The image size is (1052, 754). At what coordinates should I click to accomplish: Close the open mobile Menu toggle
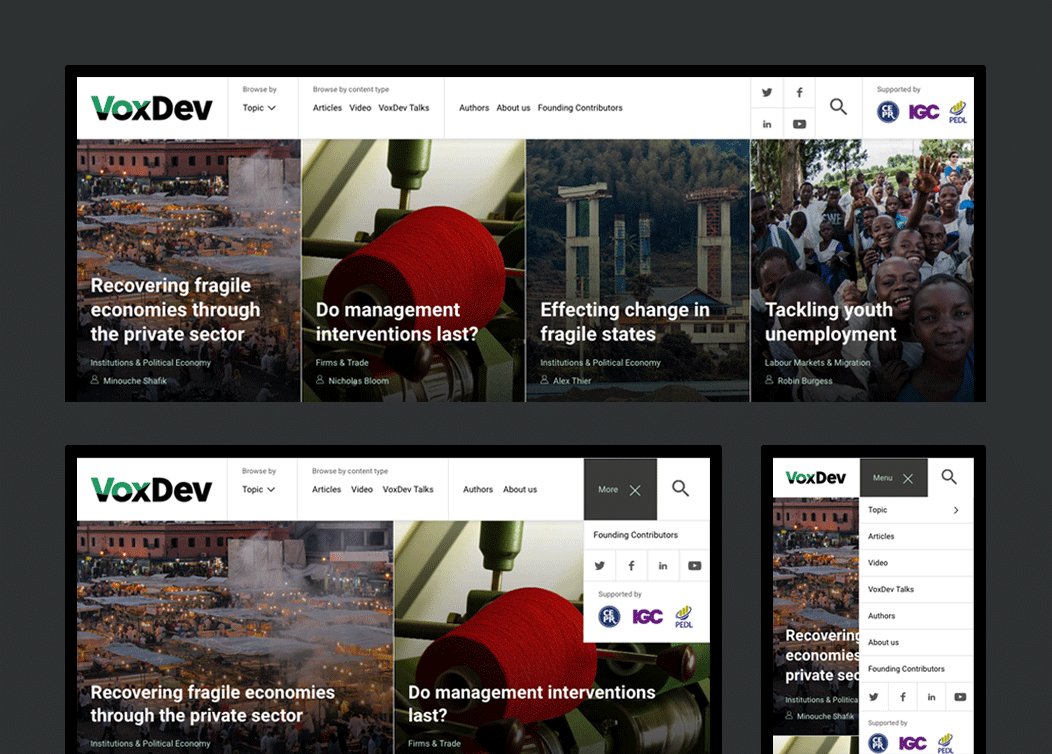click(907, 478)
